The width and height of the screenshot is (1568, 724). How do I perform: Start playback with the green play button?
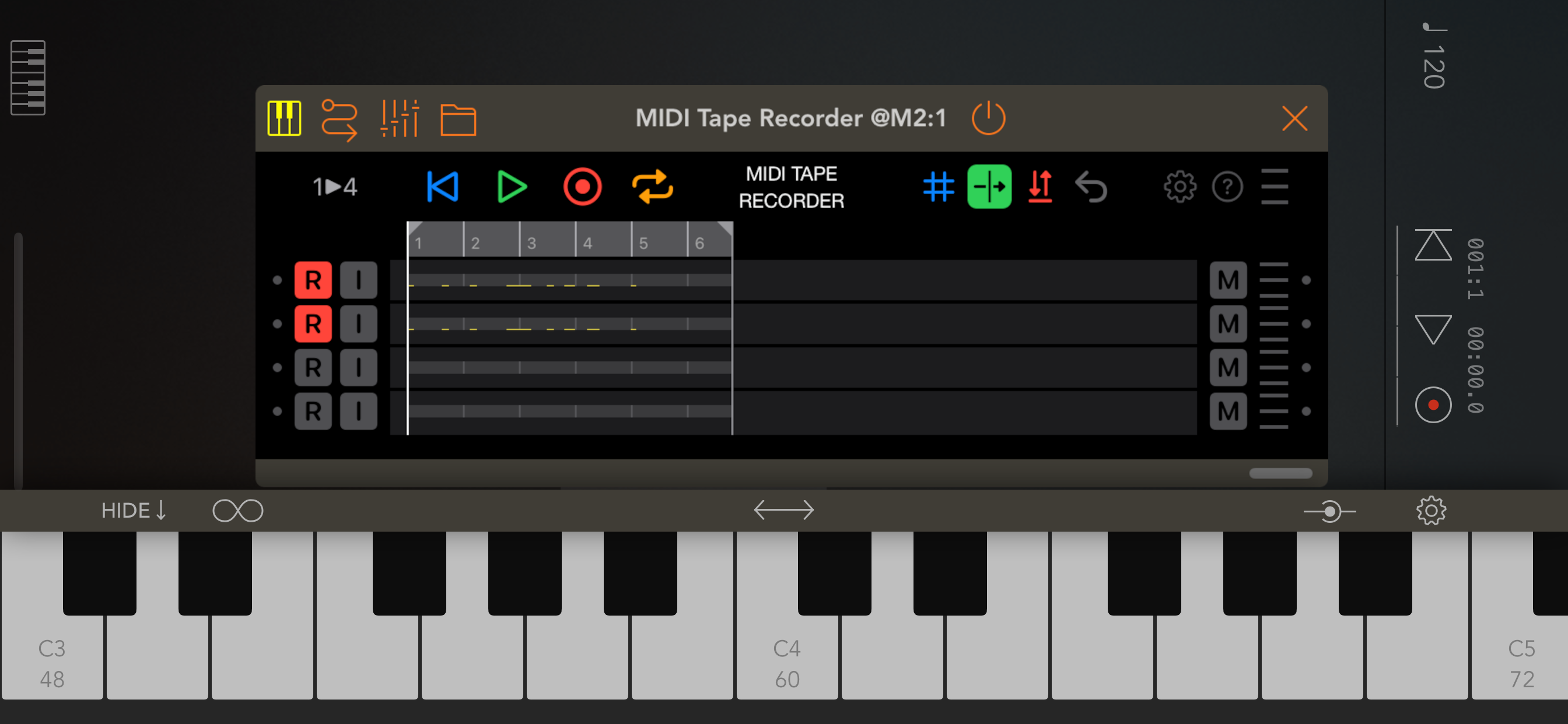(512, 186)
